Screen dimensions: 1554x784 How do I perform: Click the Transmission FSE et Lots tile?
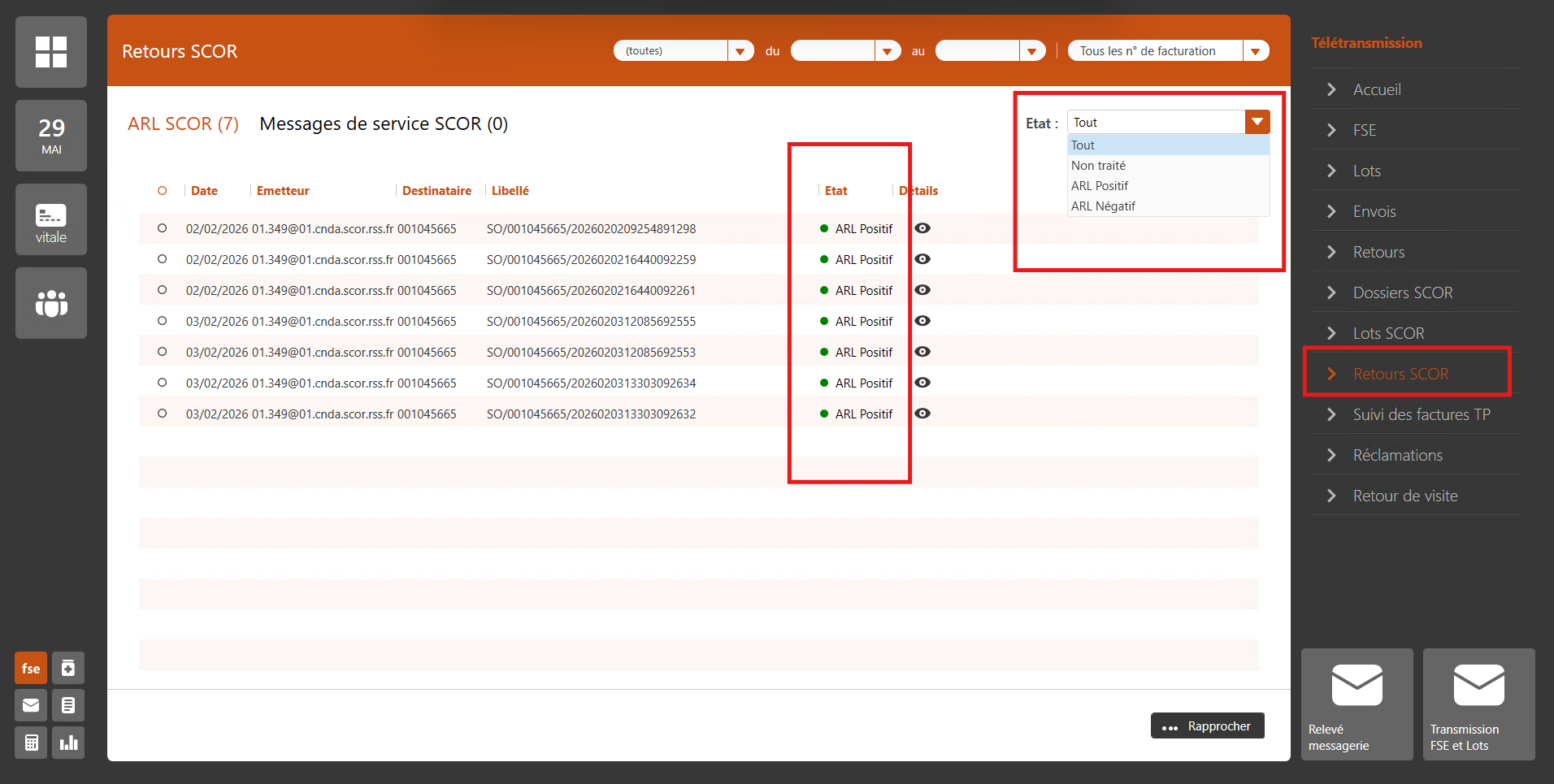coord(1479,704)
